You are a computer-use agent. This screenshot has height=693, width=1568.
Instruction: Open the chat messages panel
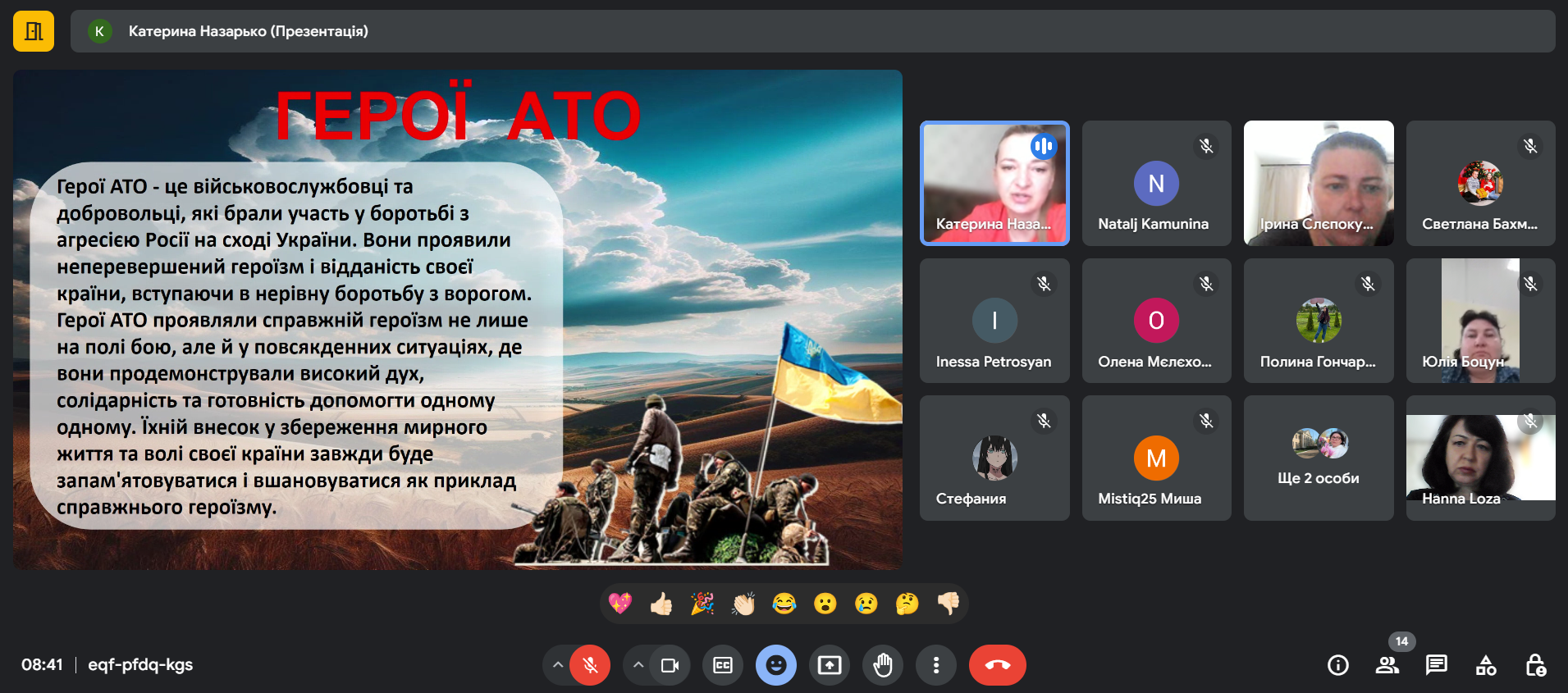pos(1436,665)
